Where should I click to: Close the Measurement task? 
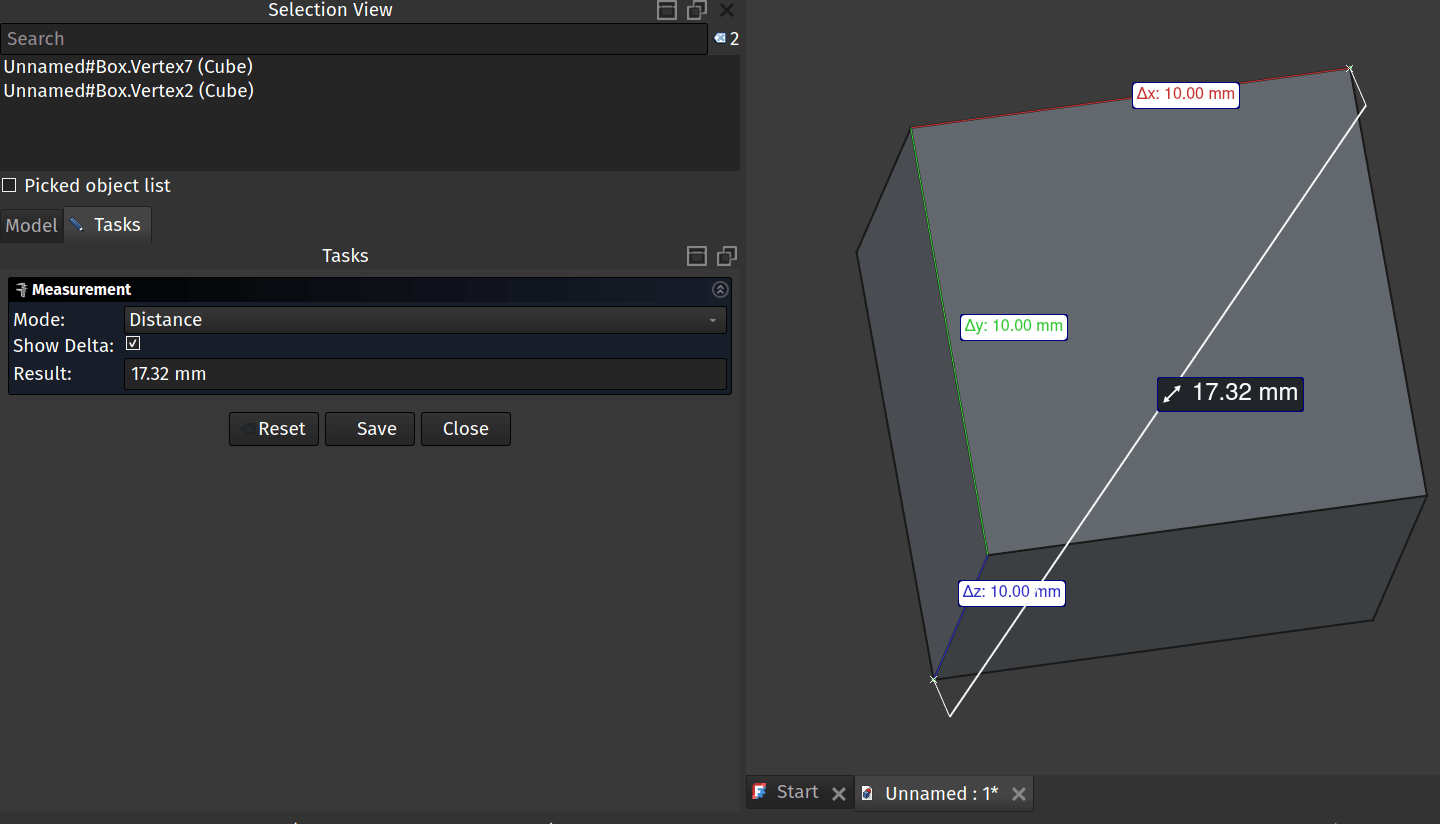point(465,428)
